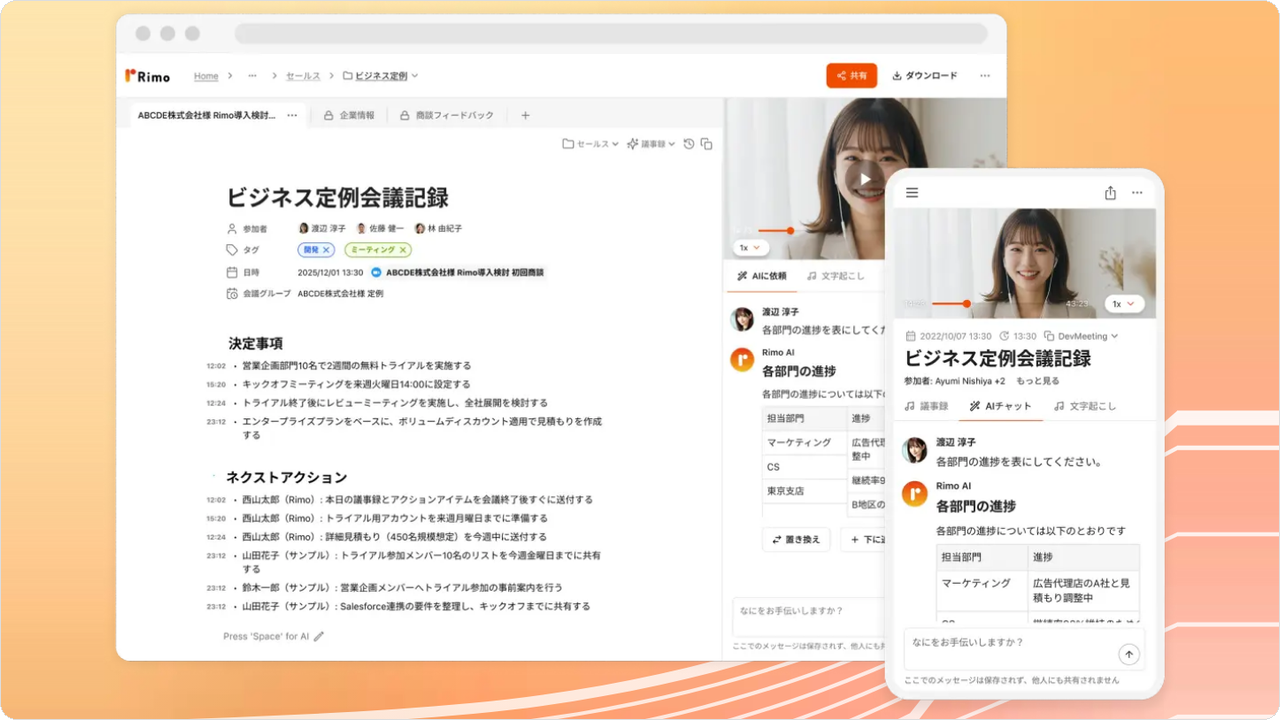Select the AIに依頼 tab in the desktop panel
Image resolution: width=1280 pixels, height=720 pixels.
coord(761,276)
